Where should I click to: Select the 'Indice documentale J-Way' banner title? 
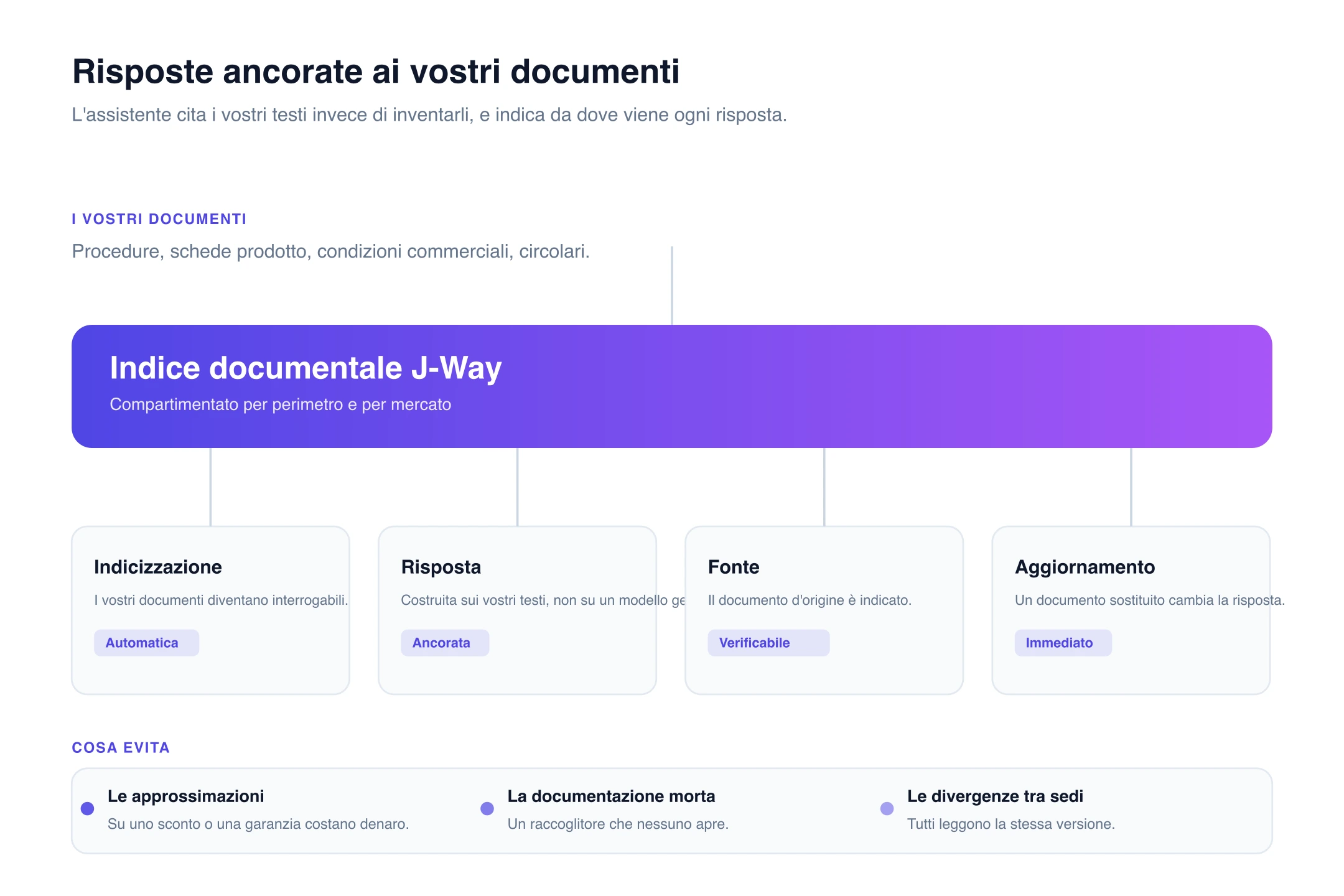(x=306, y=368)
